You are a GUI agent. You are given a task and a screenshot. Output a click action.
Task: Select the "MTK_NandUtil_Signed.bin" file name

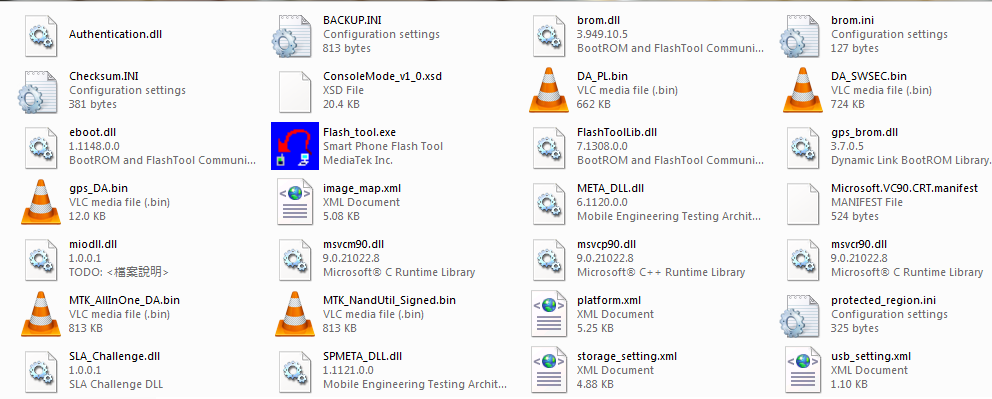pos(389,300)
